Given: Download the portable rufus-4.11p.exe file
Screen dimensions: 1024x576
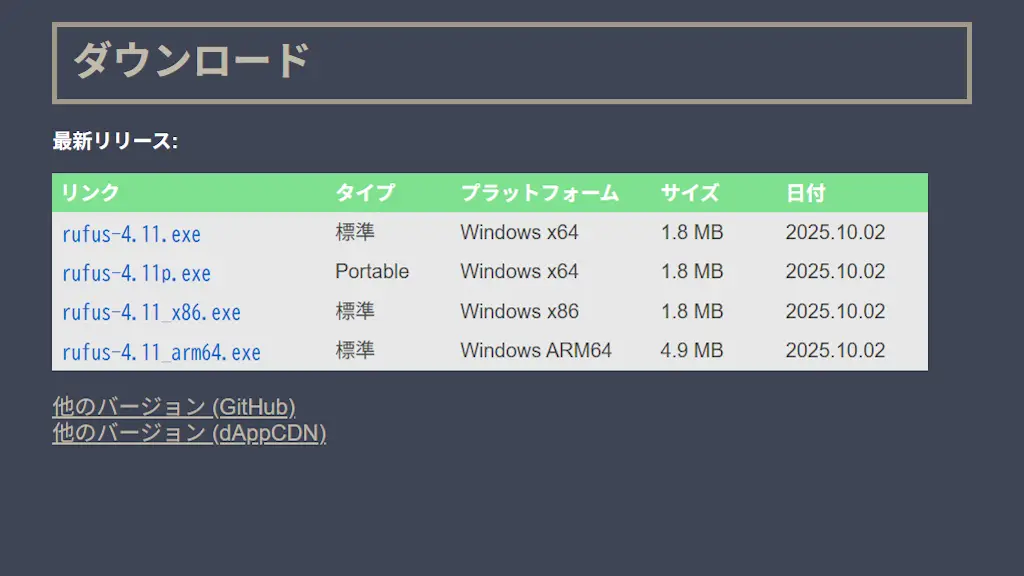Looking at the screenshot, I should (x=136, y=273).
